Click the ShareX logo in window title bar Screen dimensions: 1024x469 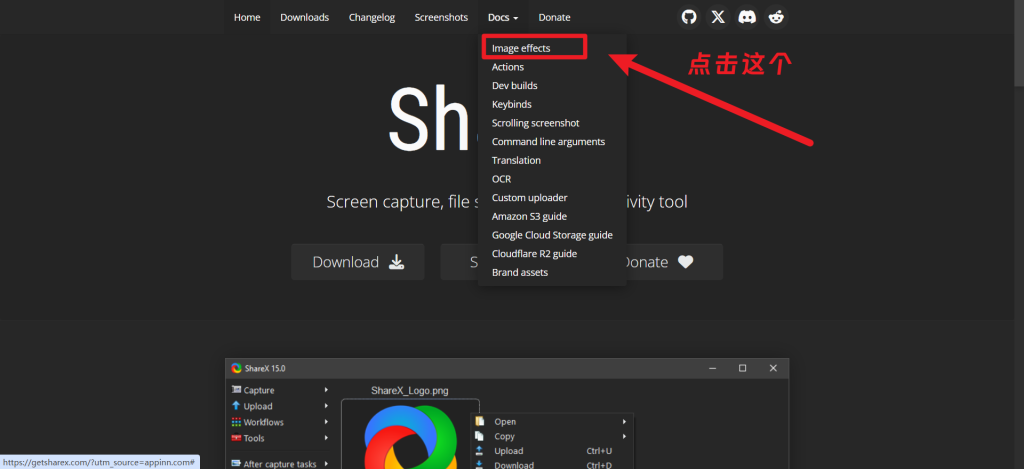236,368
